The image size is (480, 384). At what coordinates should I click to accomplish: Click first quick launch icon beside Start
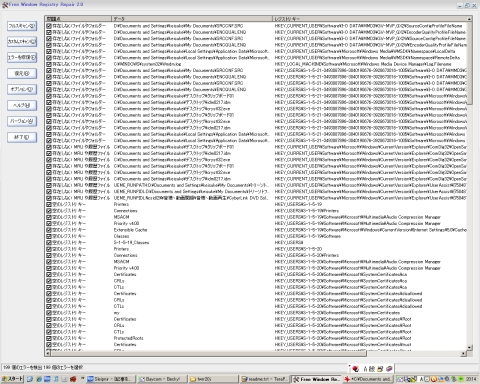pyautogui.click(x=30, y=379)
